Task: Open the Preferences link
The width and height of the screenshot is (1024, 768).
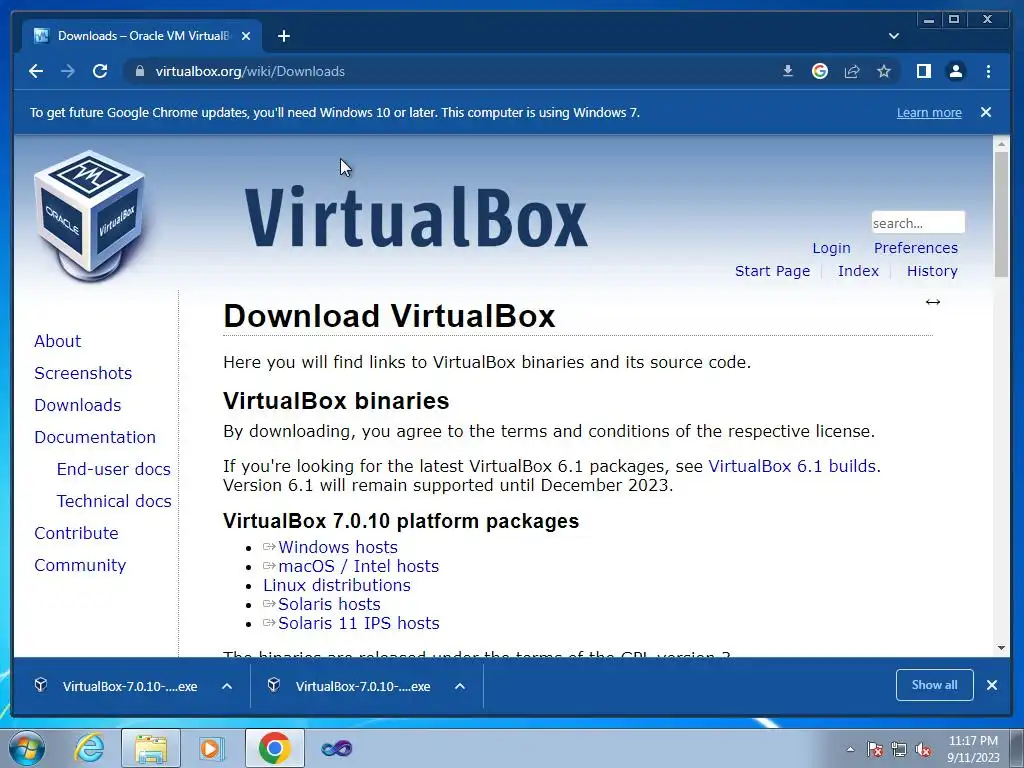Action: [x=916, y=248]
